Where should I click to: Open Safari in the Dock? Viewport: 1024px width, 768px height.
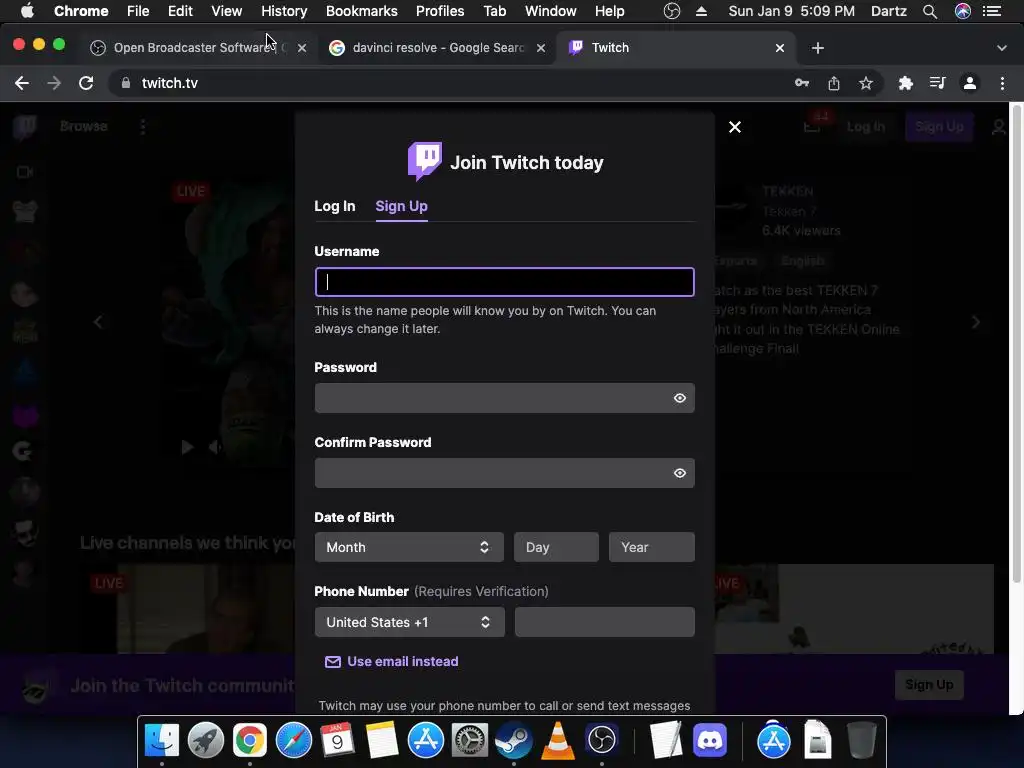[x=294, y=741]
